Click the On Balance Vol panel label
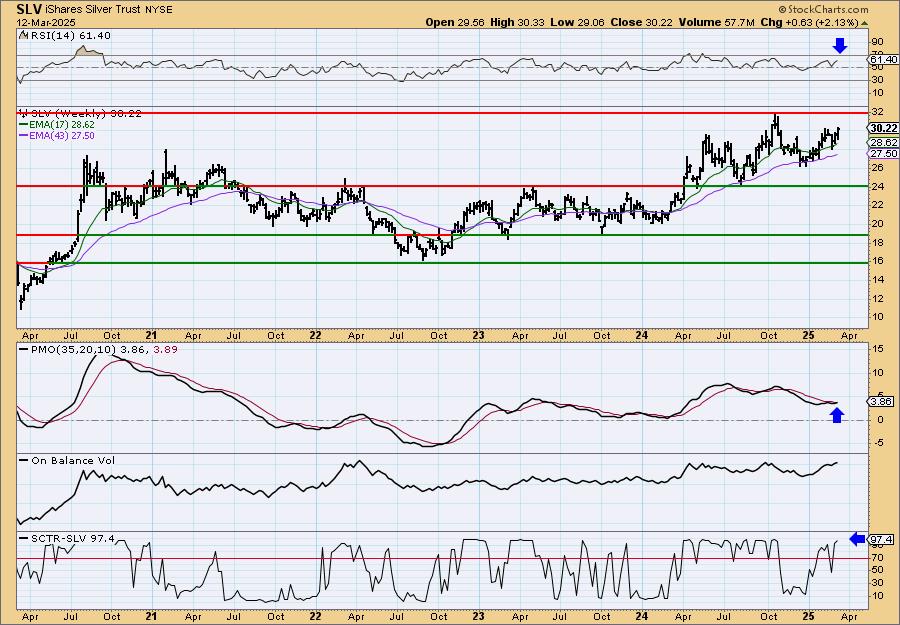The height and width of the screenshot is (625, 900). pyautogui.click(x=73, y=461)
